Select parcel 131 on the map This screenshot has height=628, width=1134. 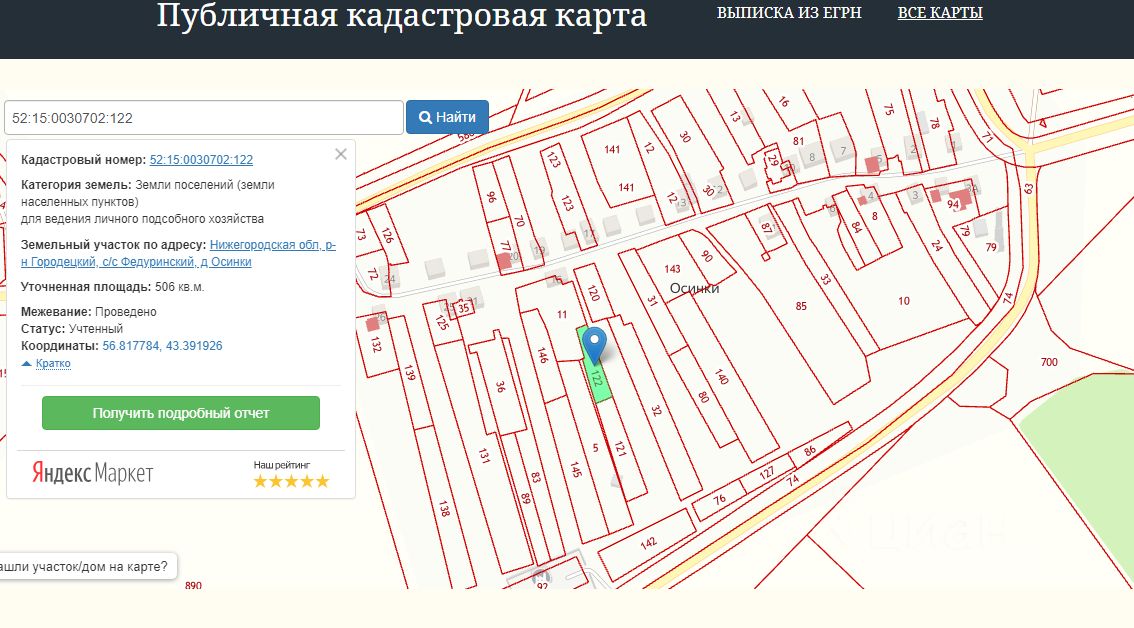[483, 455]
